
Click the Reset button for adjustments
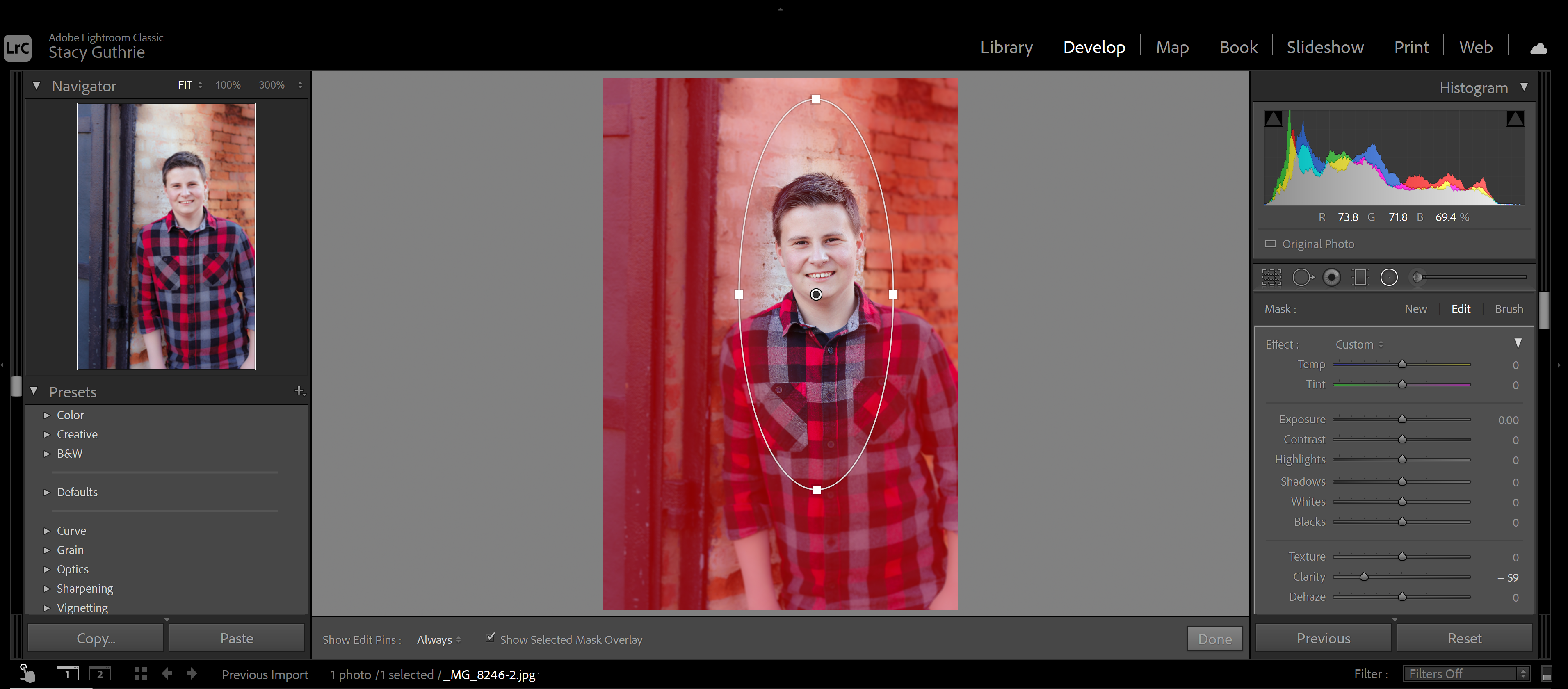coord(1463,638)
